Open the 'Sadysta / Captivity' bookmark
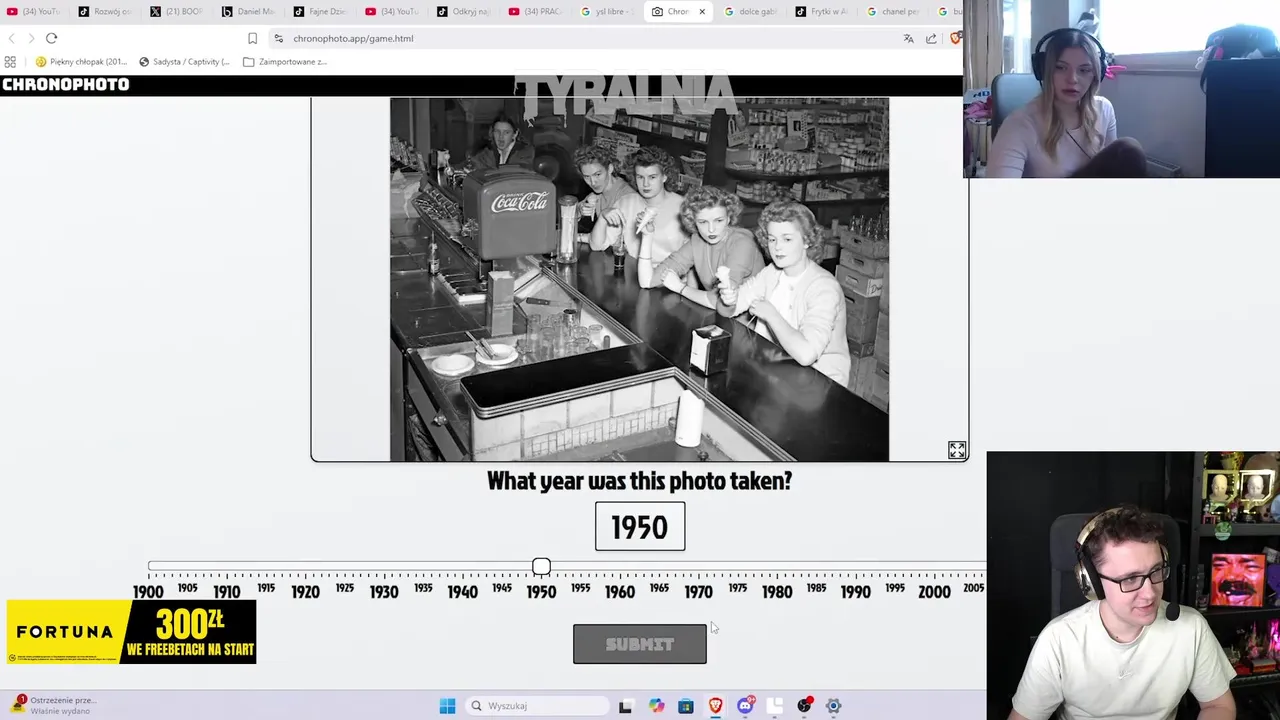The image size is (1280, 720). point(185,62)
